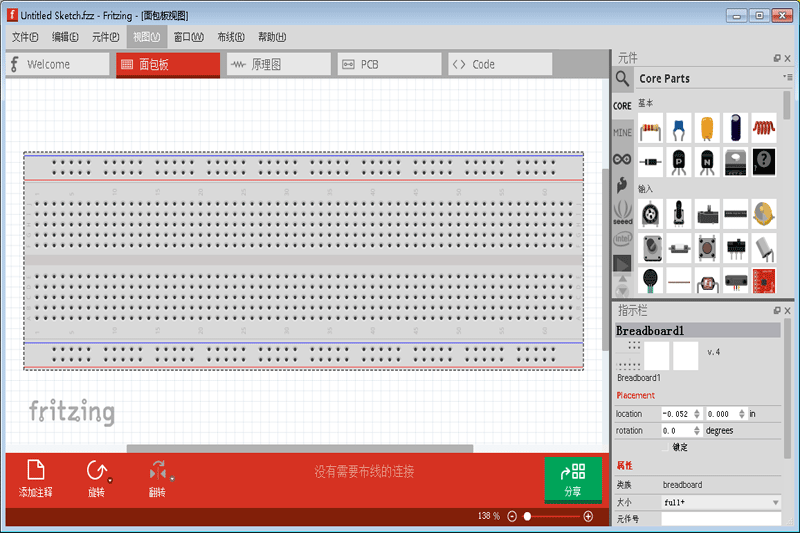Image resolution: width=800 pixels, height=533 pixels.
Task: Click the Flip (翻转) tool icon
Action: 158,471
